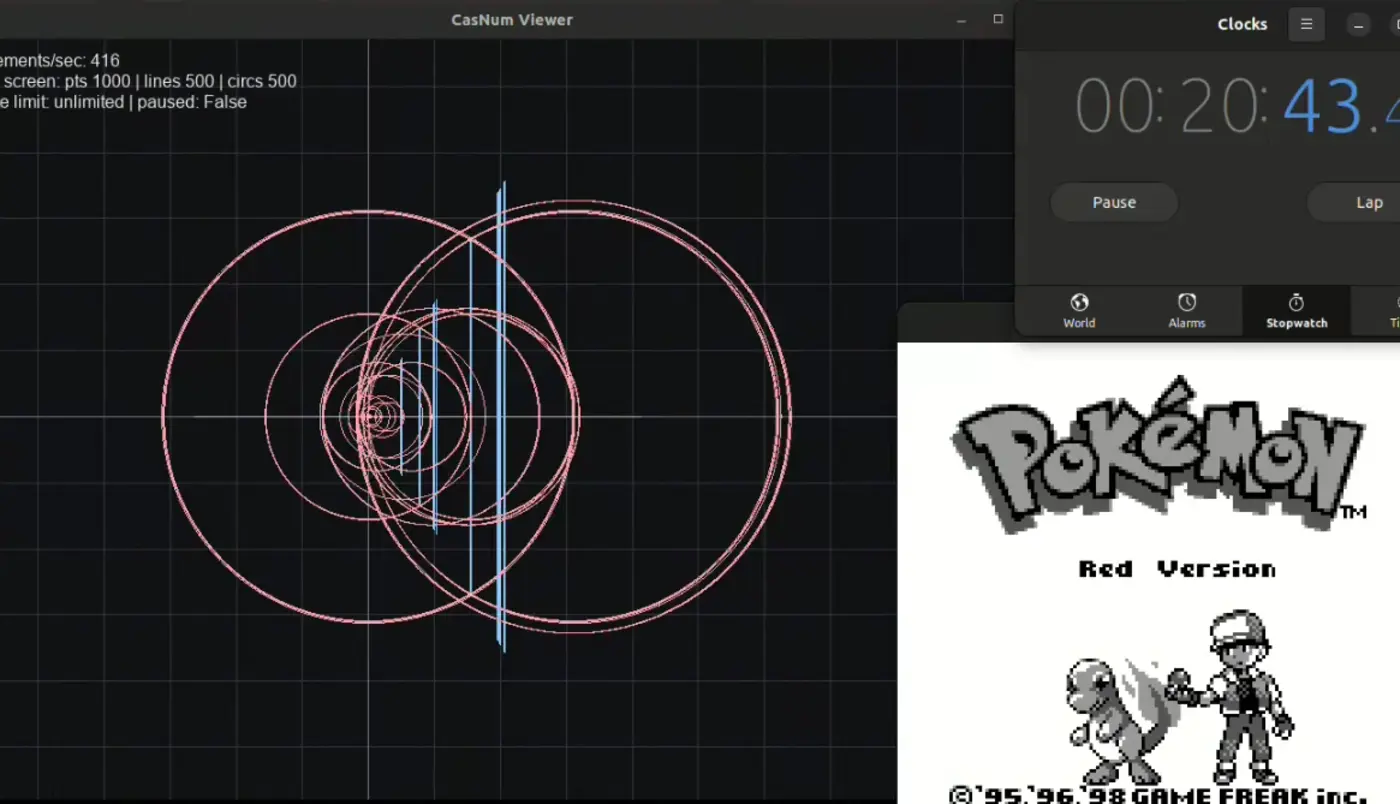Click the Charmander sprite
This screenshot has width=1400, height=804.
[x=1108, y=717]
